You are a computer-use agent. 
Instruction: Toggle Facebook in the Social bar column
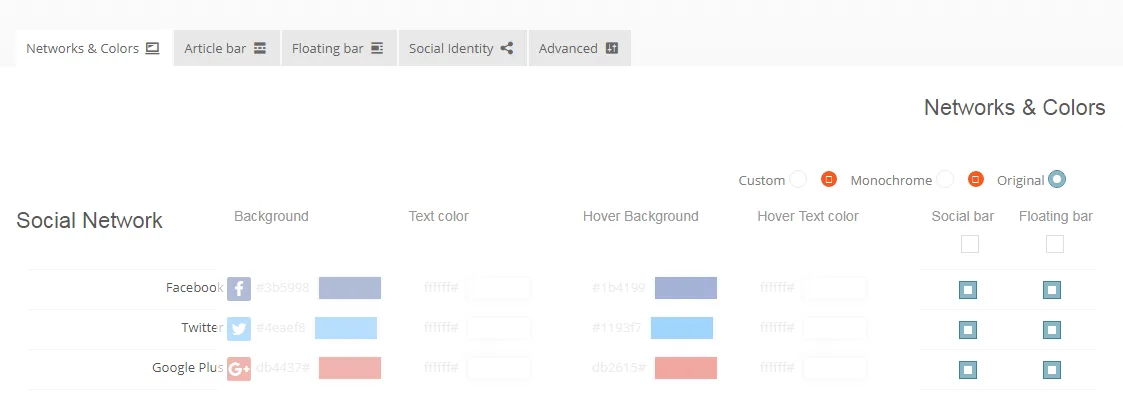tap(968, 290)
